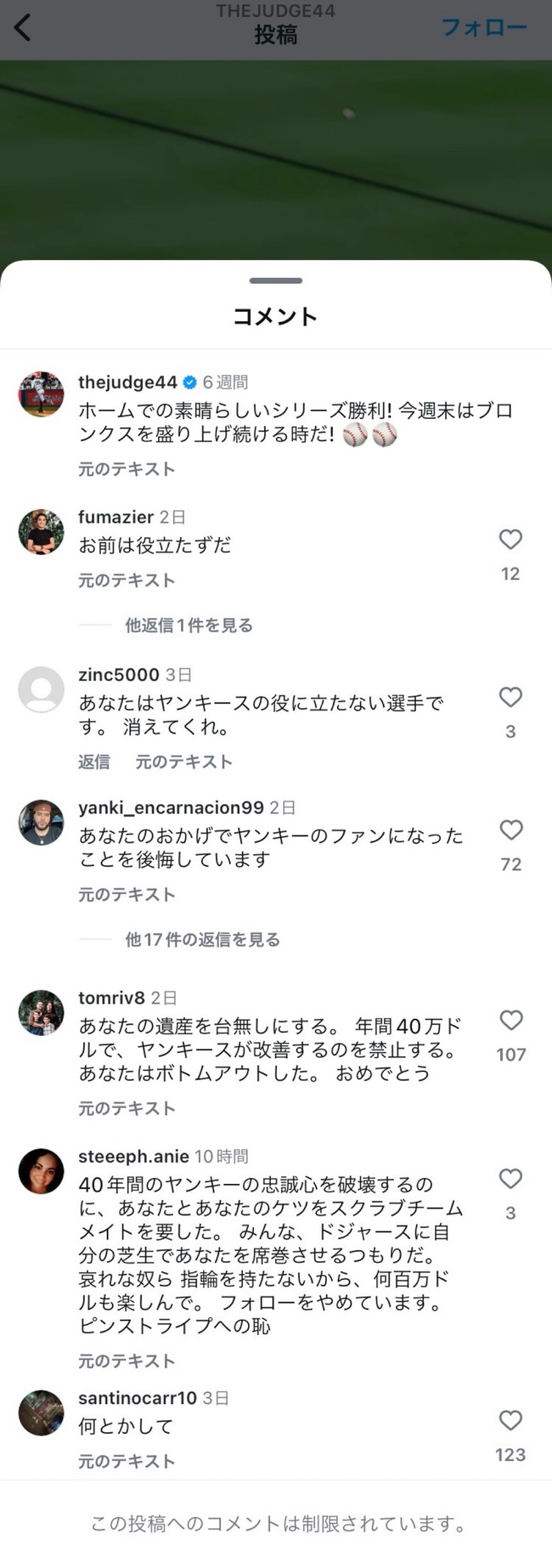The width and height of the screenshot is (552, 1568).
Task: Tap the heart next to santinocarr10's comment
Action: pyautogui.click(x=510, y=1421)
